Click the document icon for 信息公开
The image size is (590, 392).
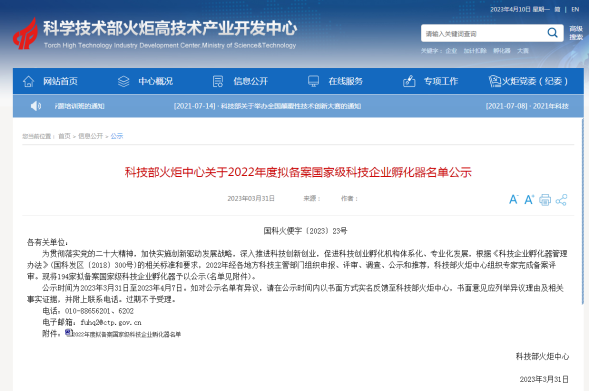tap(218, 81)
